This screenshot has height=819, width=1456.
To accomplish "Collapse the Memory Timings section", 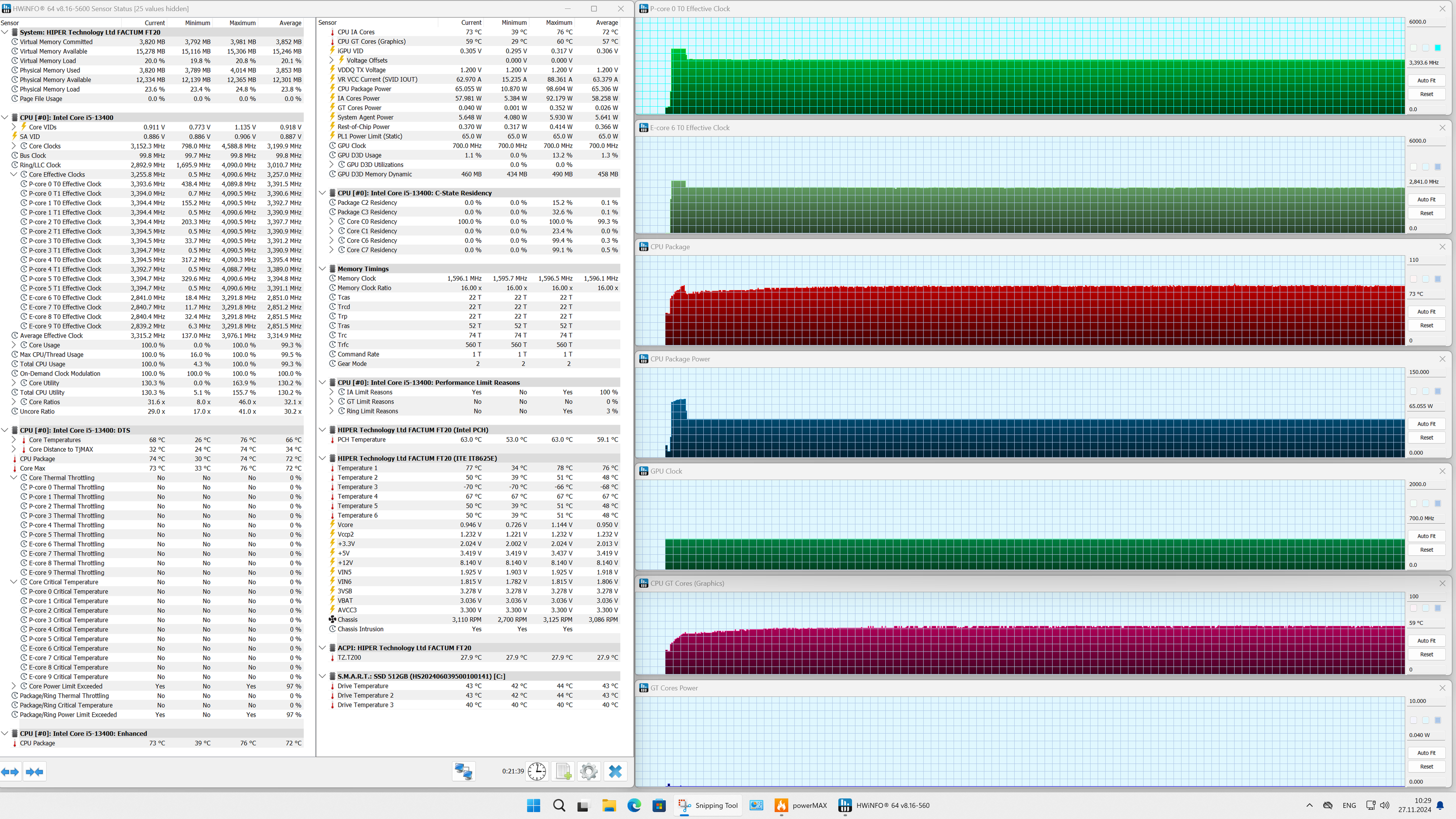I will tap(322, 269).
